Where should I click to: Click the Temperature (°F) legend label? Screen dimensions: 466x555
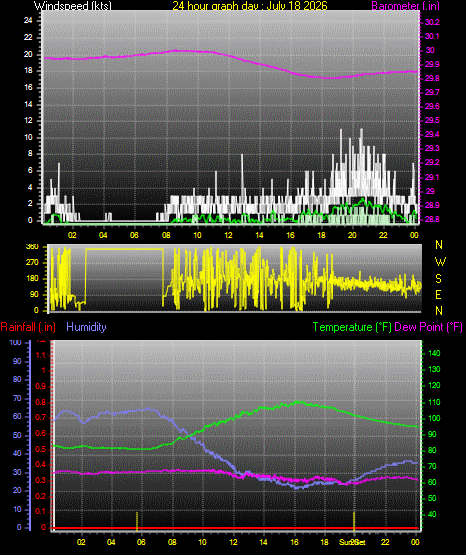coord(352,327)
